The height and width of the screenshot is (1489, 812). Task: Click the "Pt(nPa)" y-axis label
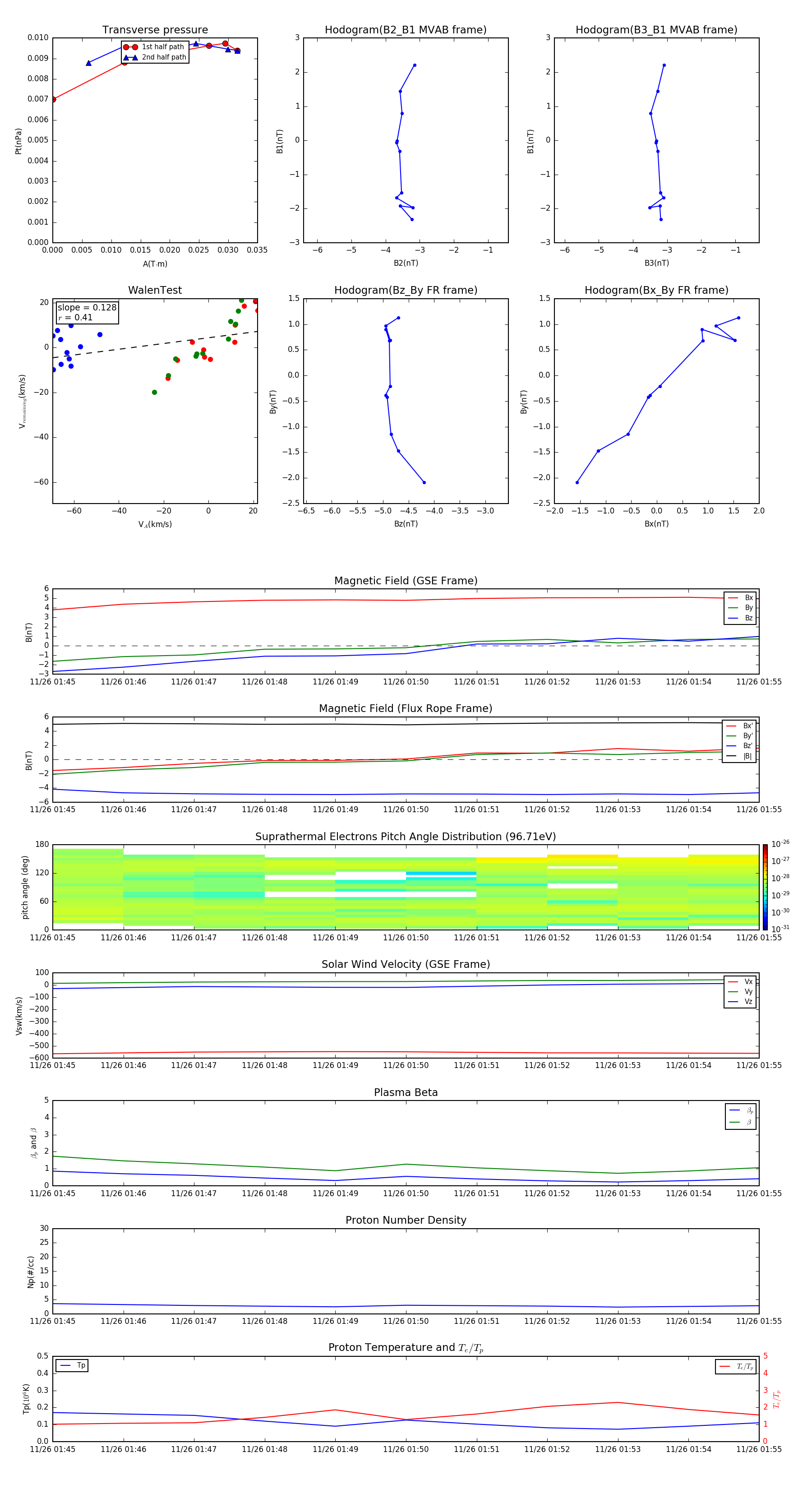18,141
